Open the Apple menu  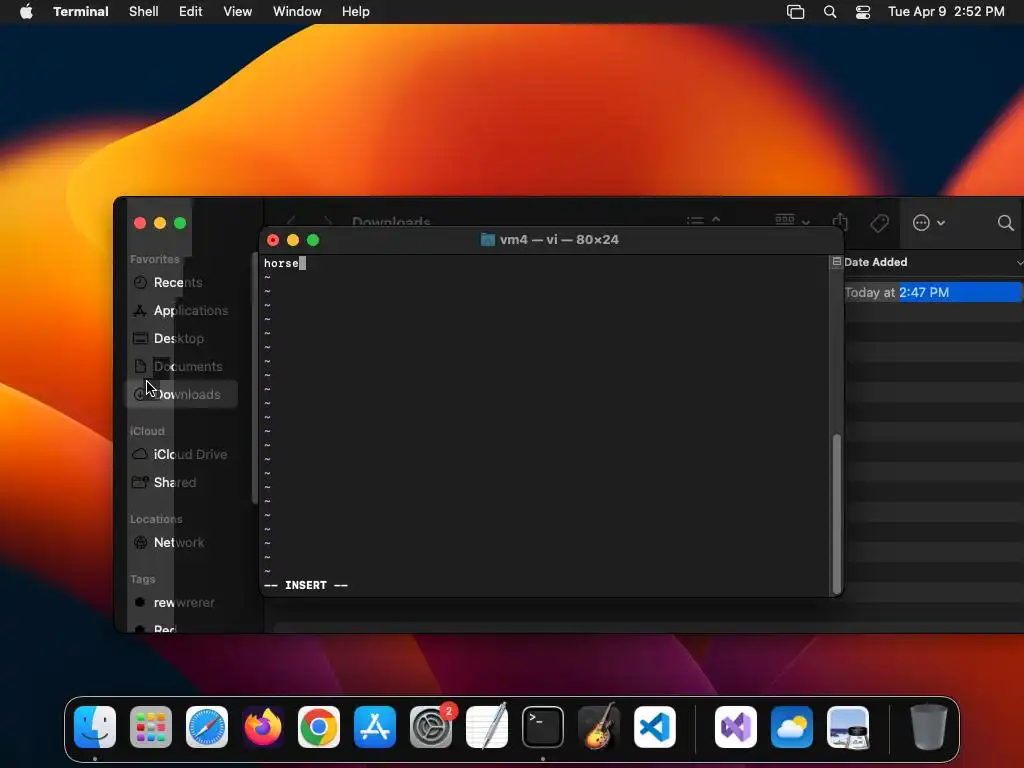point(26,12)
